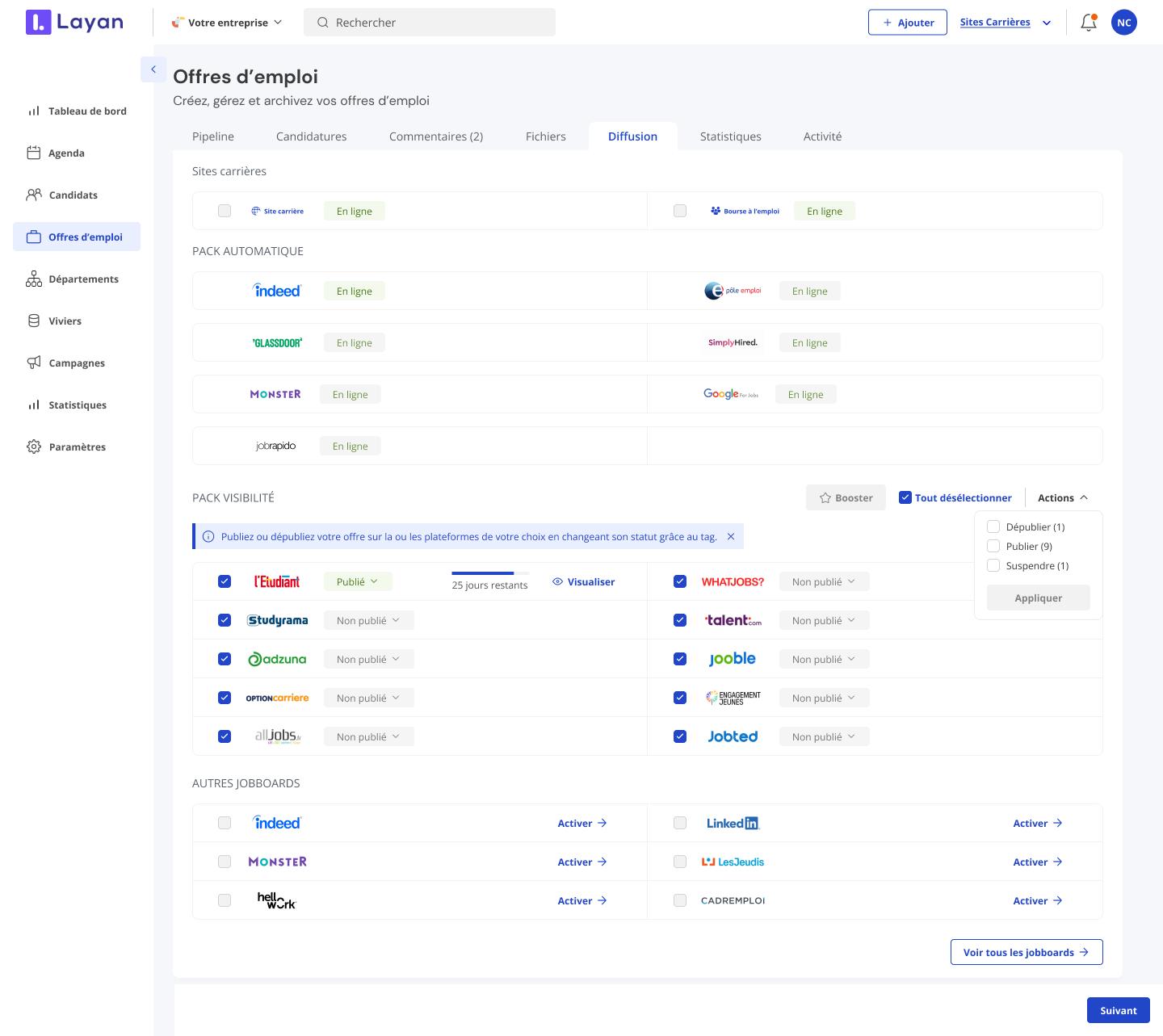Screen dimensions: 1163x1036
Task: Click the Suivant button
Action: pyautogui.click(x=1119, y=1010)
